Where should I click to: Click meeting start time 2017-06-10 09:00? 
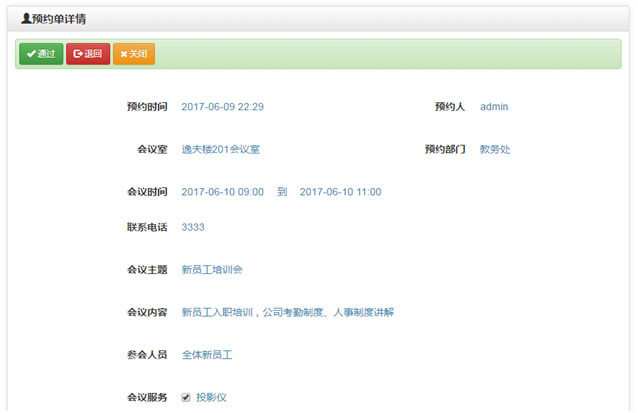tap(222, 192)
